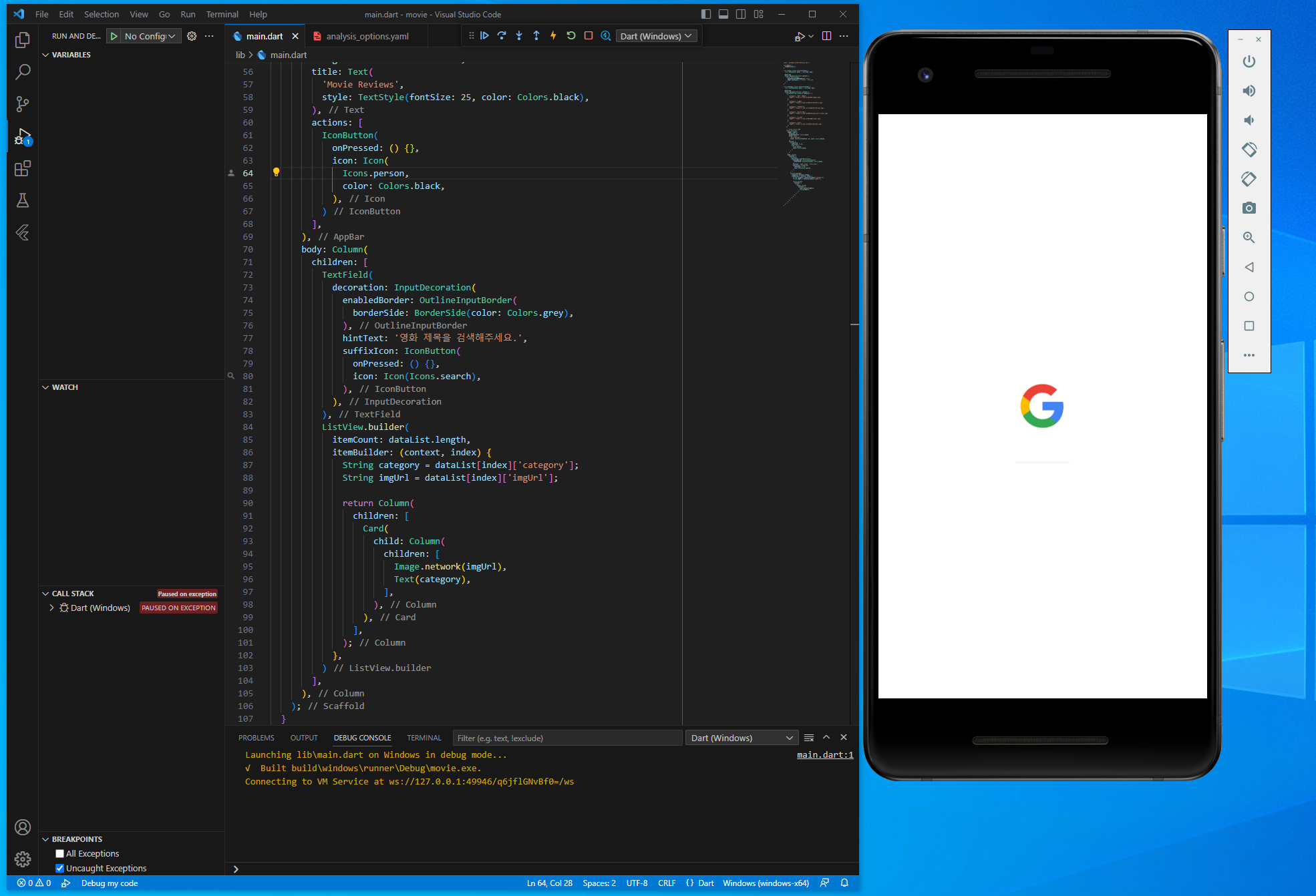This screenshot has width=1316, height=896.
Task: Click the CRLF end-of-line status item
Action: pos(667,883)
